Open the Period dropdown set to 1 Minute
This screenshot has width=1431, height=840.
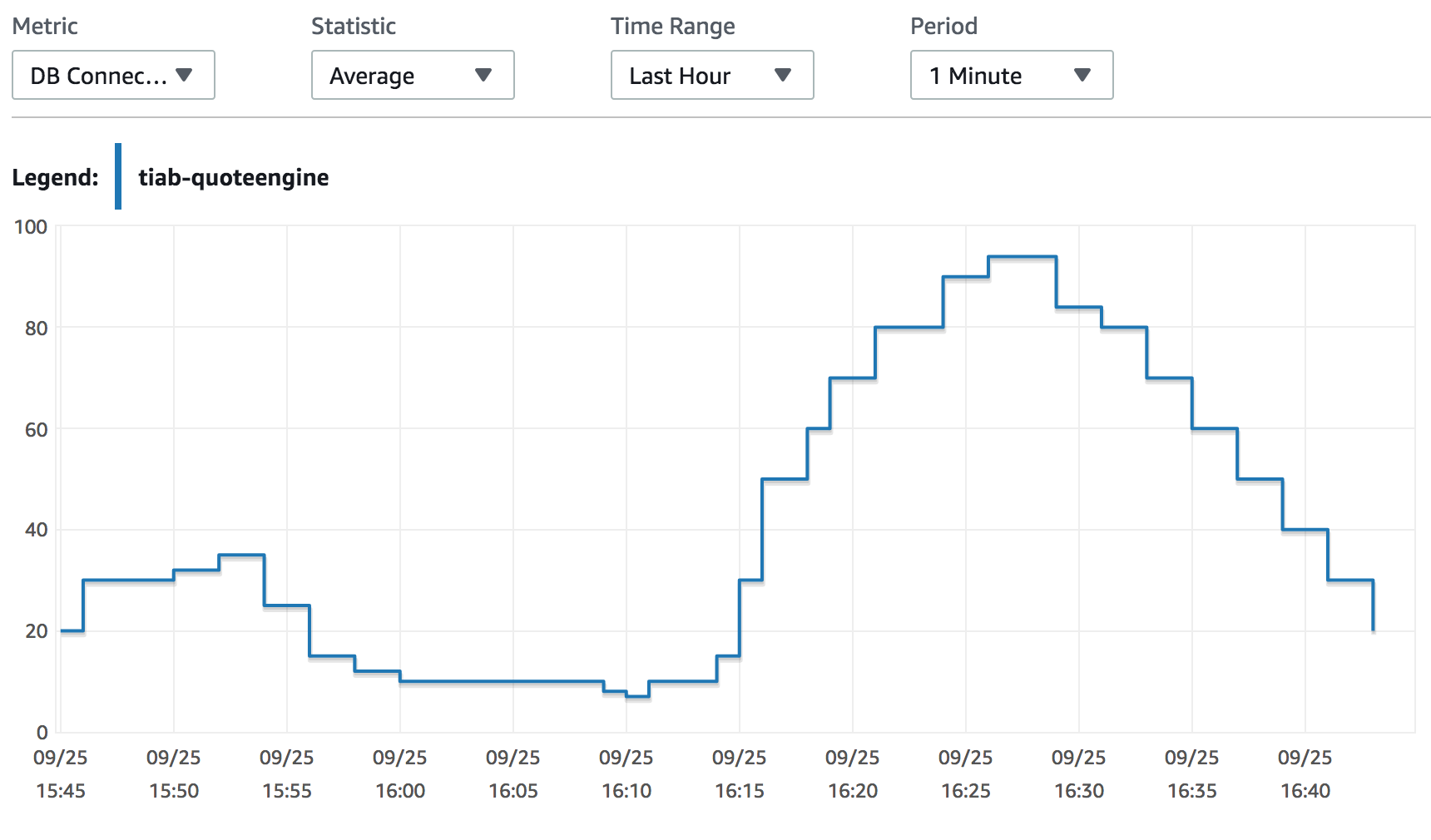(1012, 75)
